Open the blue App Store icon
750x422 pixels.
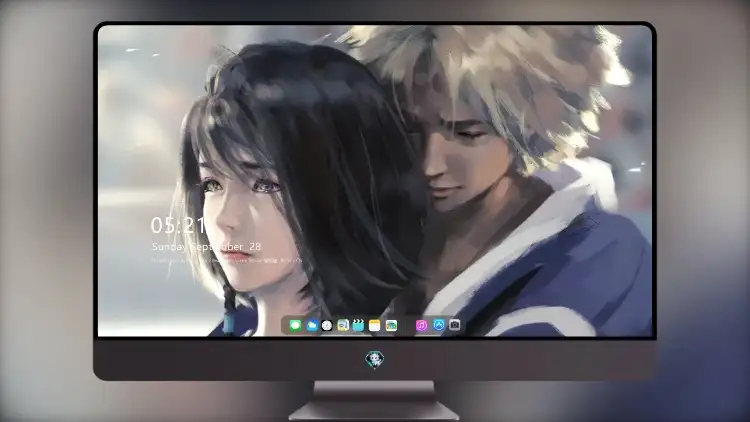pyautogui.click(x=439, y=325)
